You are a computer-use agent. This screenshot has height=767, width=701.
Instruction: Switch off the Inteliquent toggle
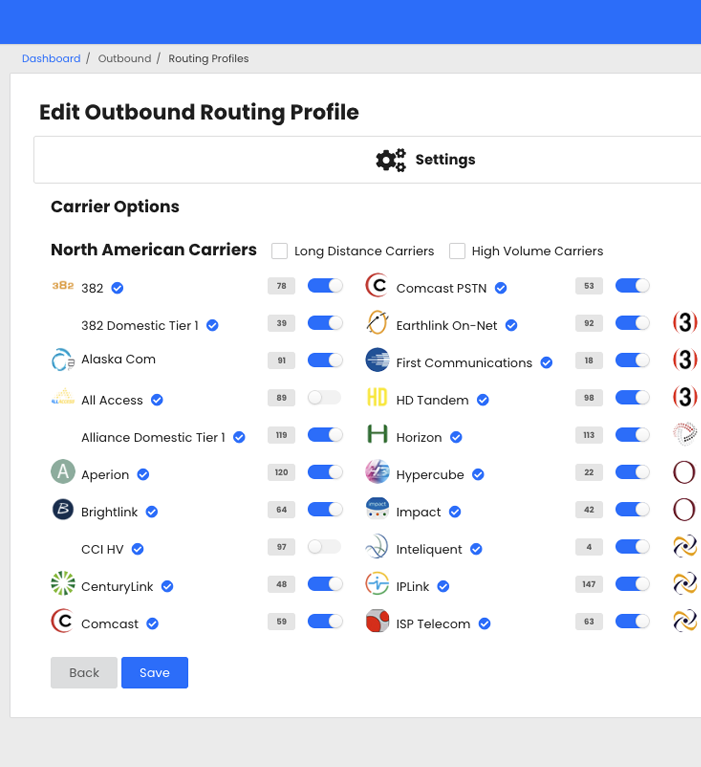click(633, 547)
